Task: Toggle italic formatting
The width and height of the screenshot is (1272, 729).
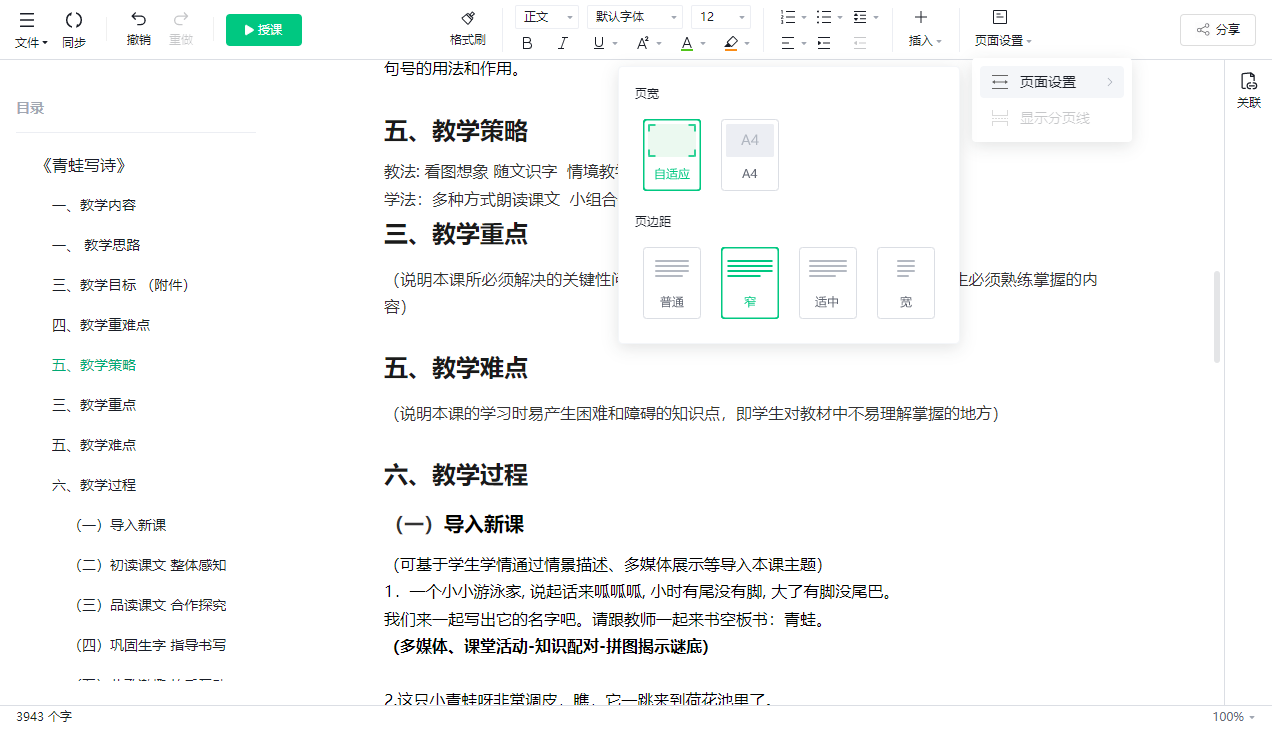Action: tap(562, 43)
